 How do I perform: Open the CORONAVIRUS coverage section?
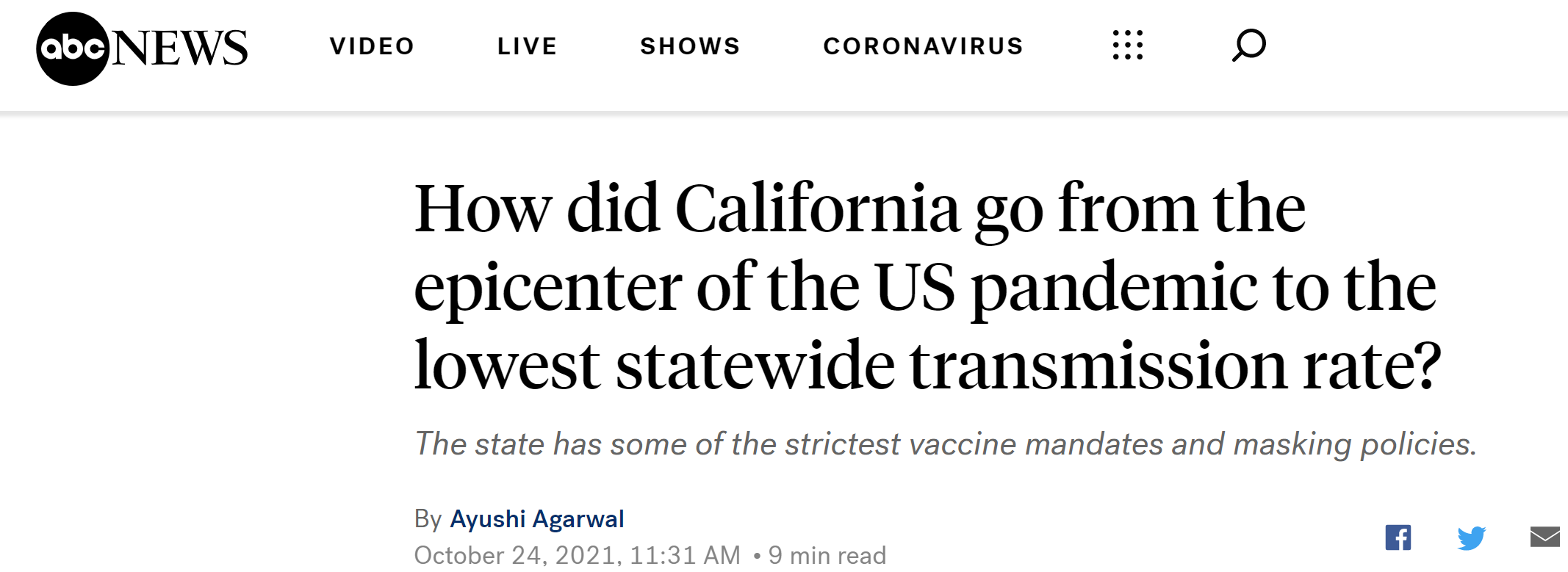click(924, 45)
